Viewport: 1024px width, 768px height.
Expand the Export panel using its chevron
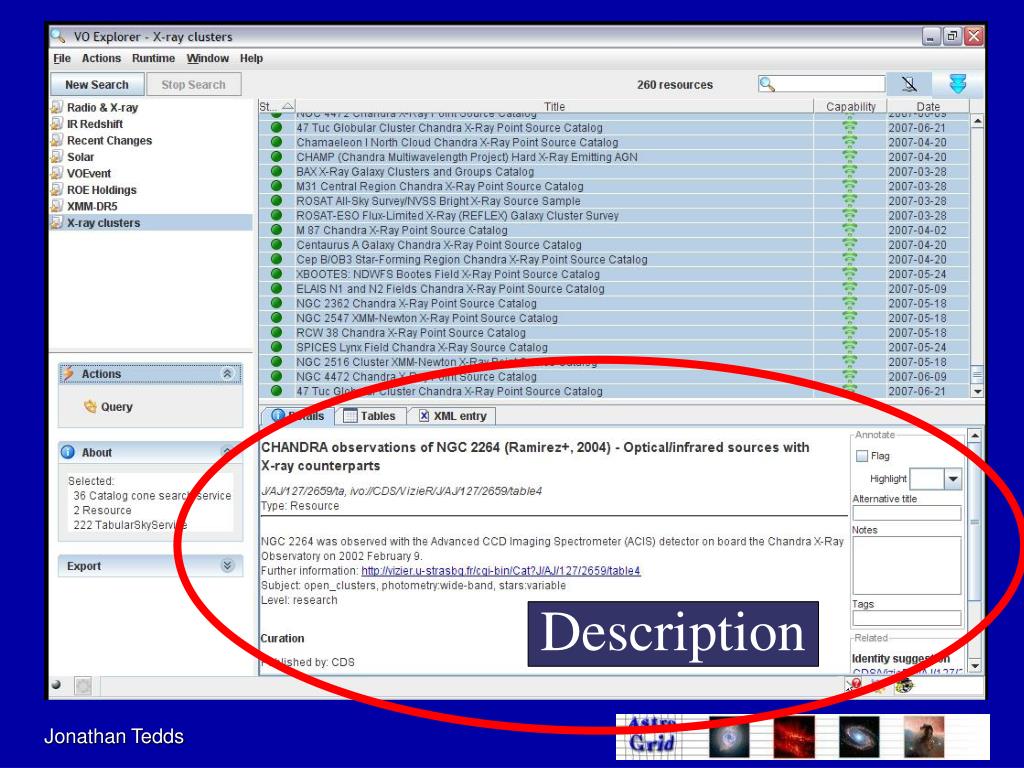point(227,566)
